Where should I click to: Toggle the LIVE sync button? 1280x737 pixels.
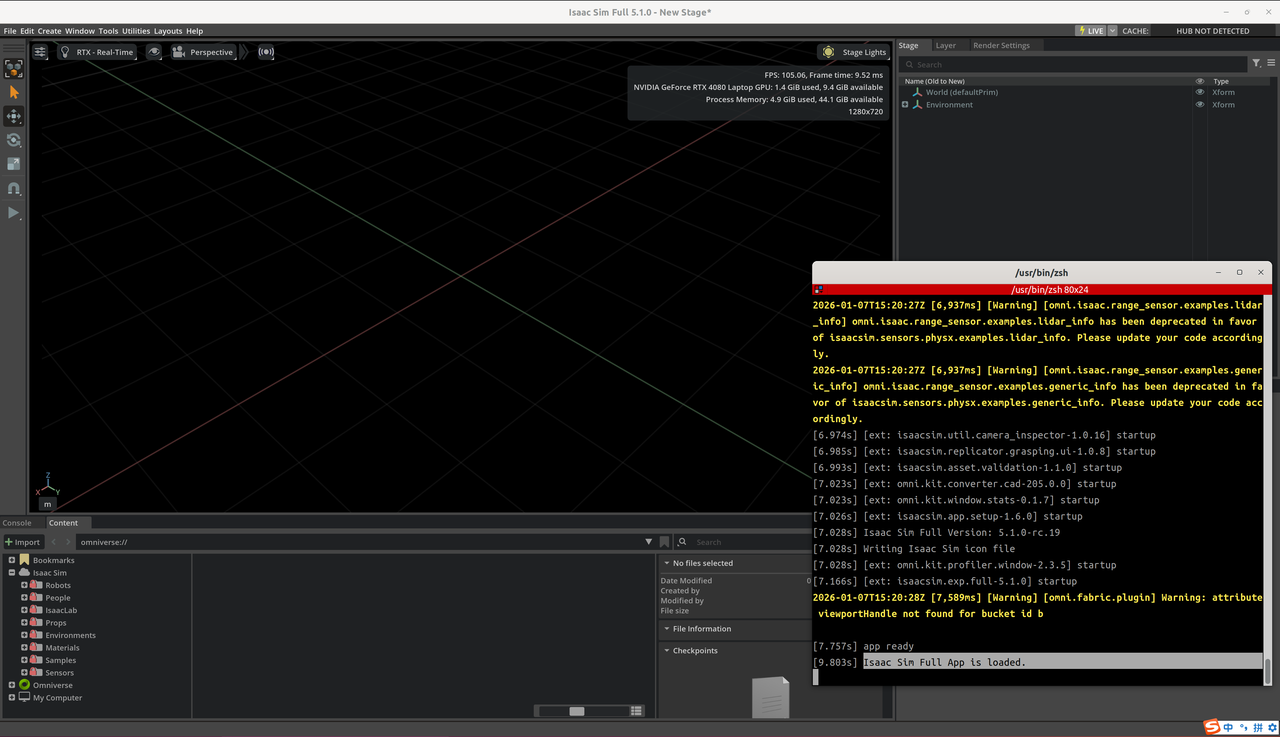tap(1090, 31)
